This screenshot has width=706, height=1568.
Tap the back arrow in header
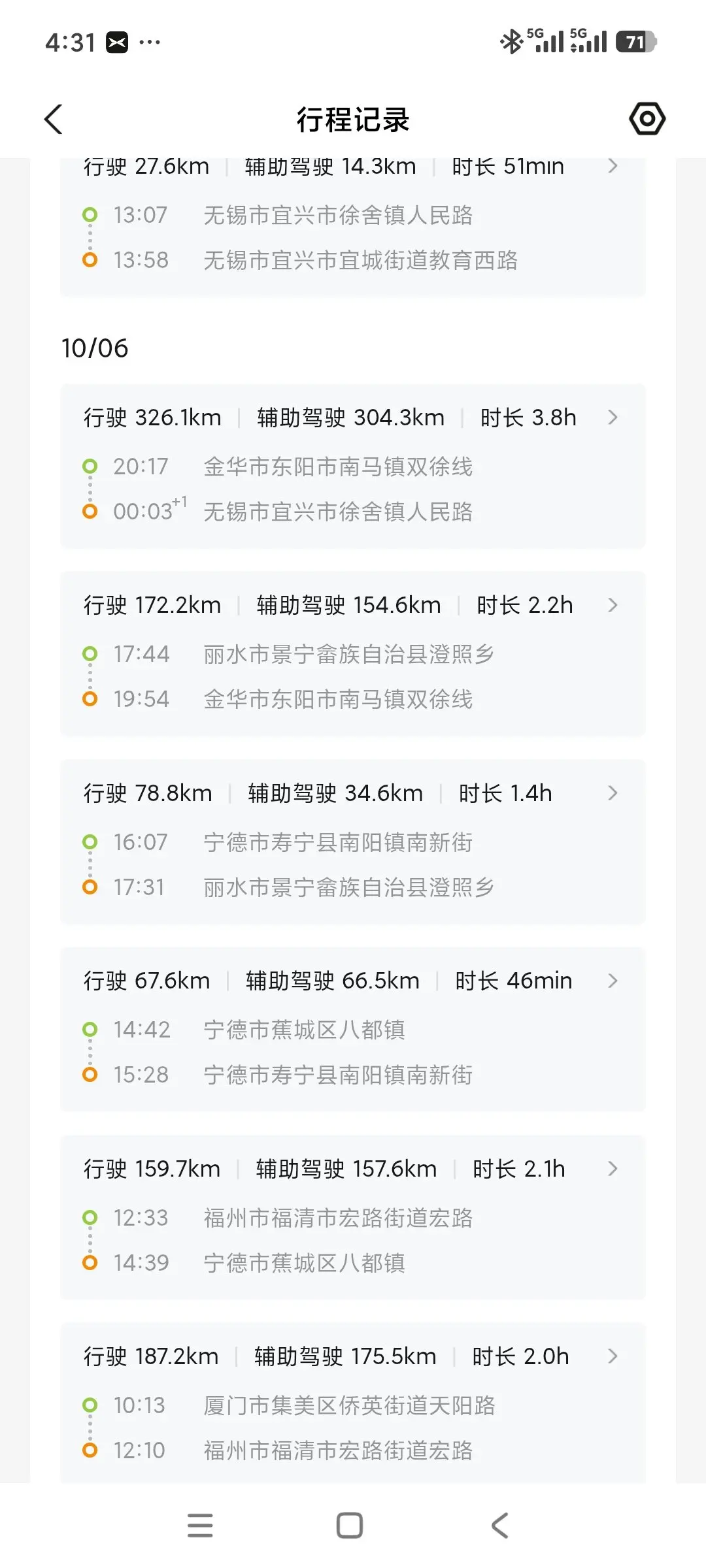54,120
